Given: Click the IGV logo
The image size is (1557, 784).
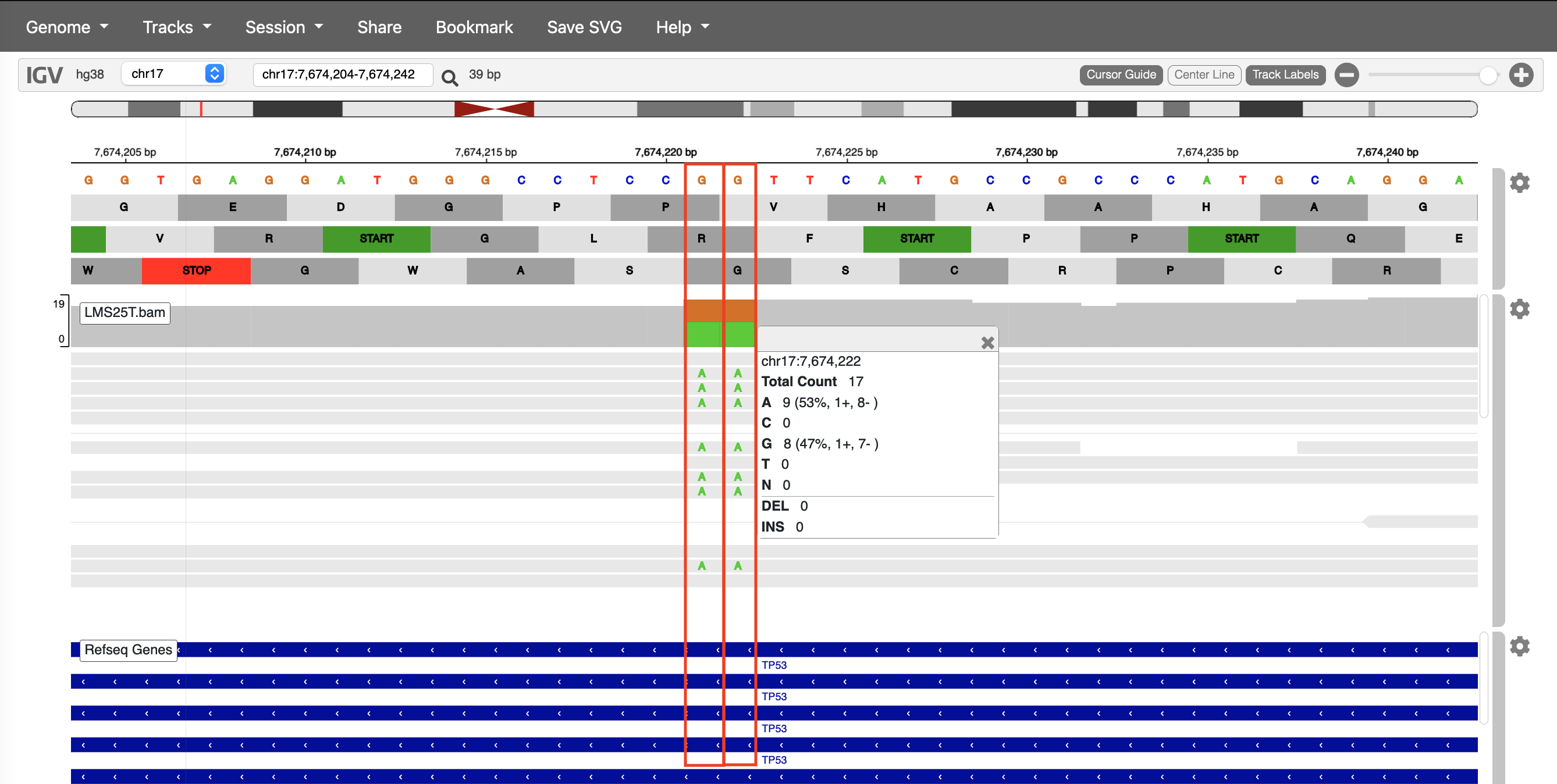Looking at the screenshot, I should [x=44, y=75].
